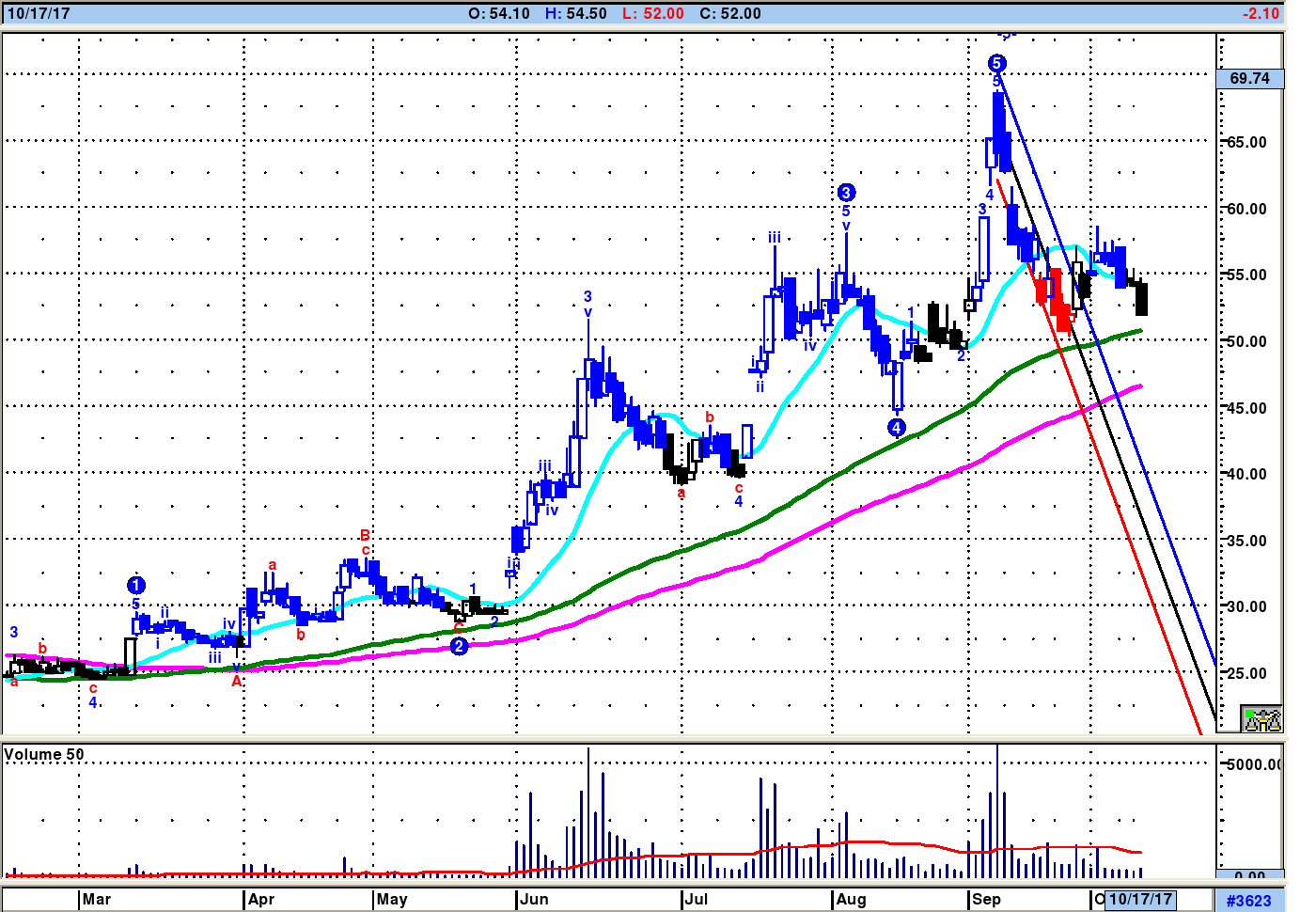
Task: Click the highlighted 10/17/17 date on time axis
Action: [x=1141, y=899]
